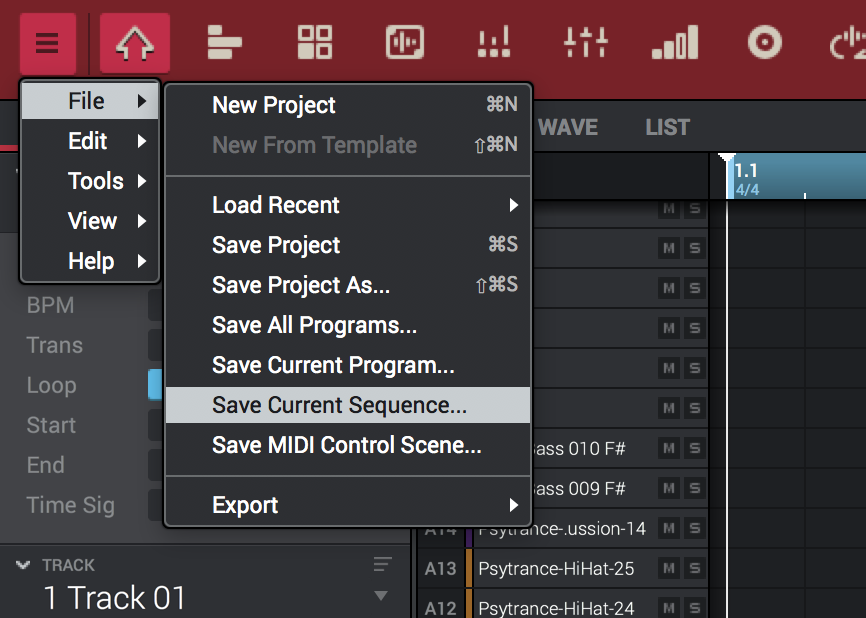The image size is (866, 618).
Task: Mute the Psytrance-HiHat-25 track
Action: point(668,568)
